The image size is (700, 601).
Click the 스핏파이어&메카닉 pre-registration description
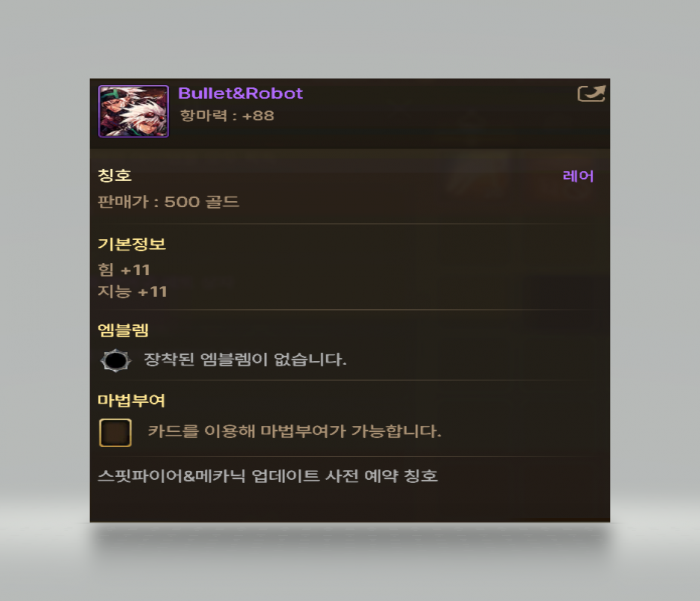[267, 476]
